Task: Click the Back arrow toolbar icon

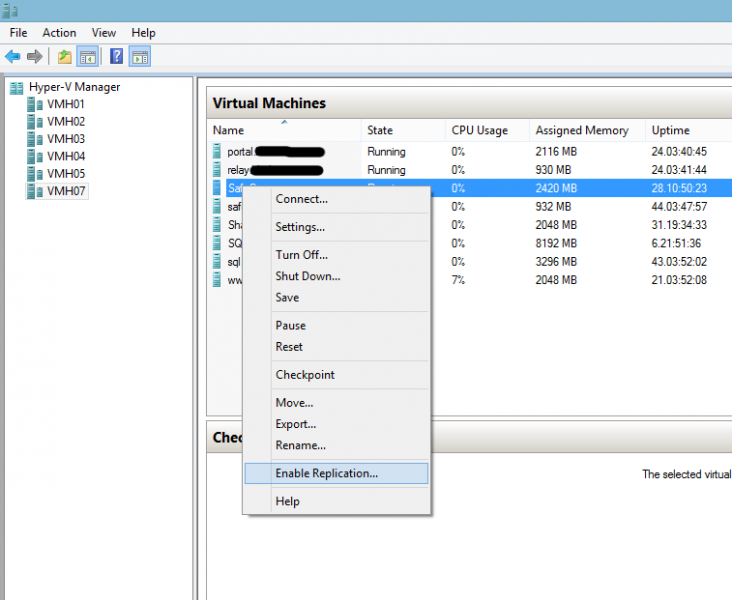Action: click(13, 56)
